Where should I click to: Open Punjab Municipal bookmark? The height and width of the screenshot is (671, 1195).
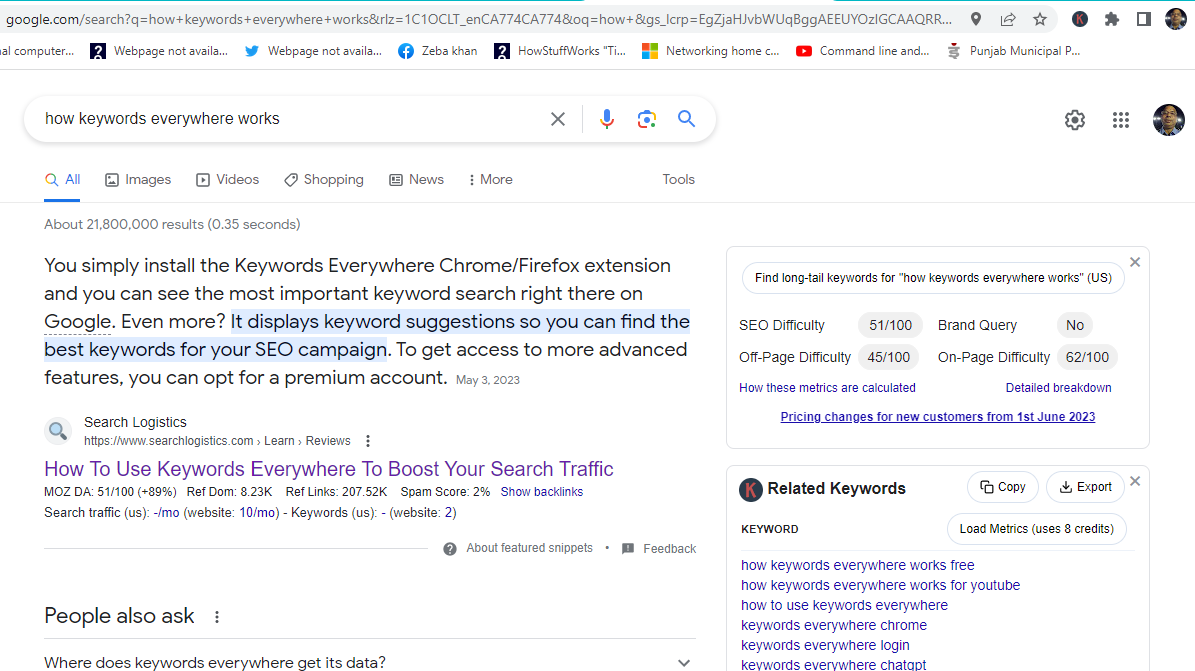1014,51
